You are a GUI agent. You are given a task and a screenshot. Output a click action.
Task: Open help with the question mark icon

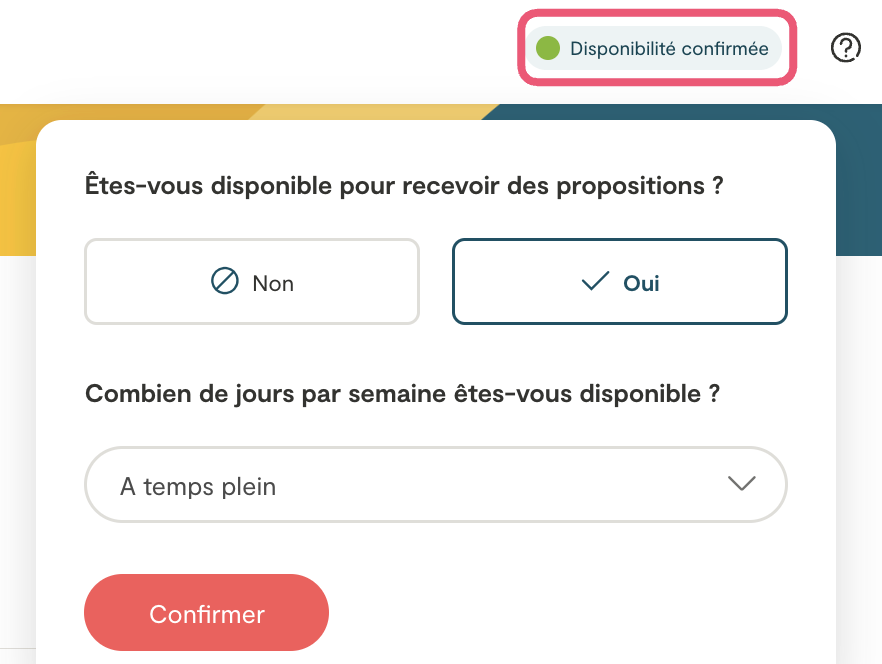point(846,47)
